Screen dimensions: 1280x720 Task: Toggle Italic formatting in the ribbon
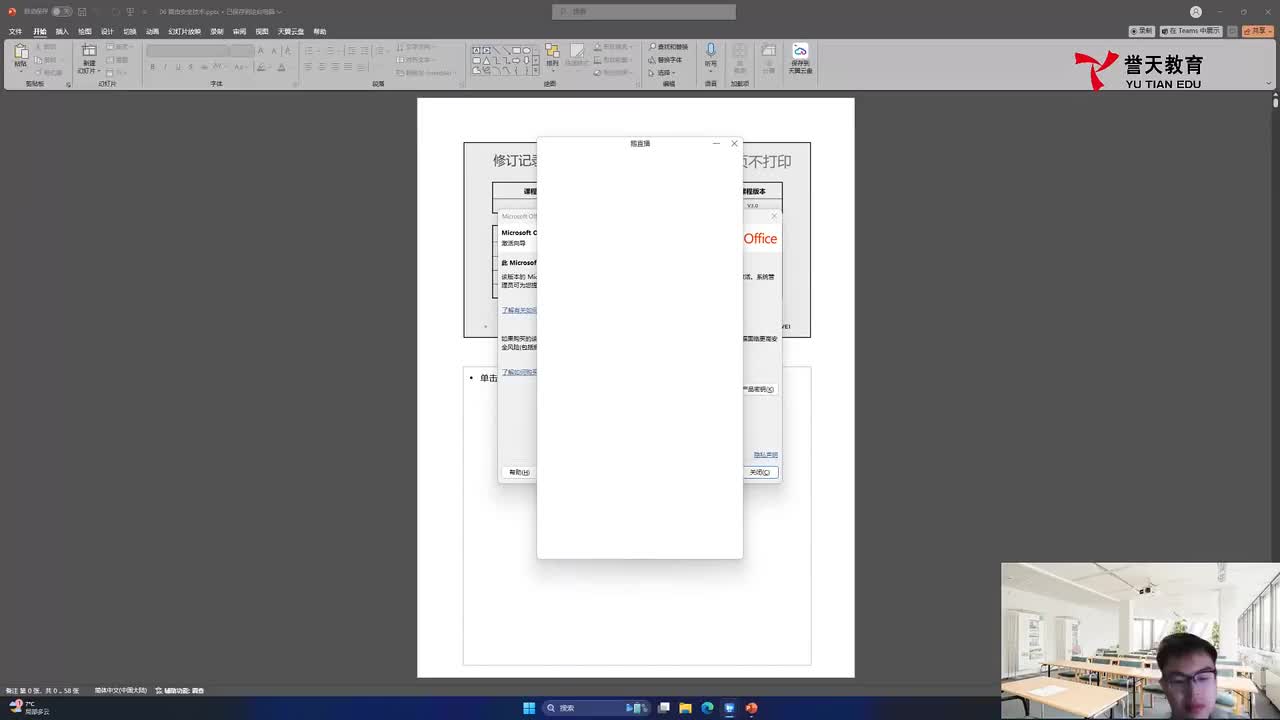point(166,67)
